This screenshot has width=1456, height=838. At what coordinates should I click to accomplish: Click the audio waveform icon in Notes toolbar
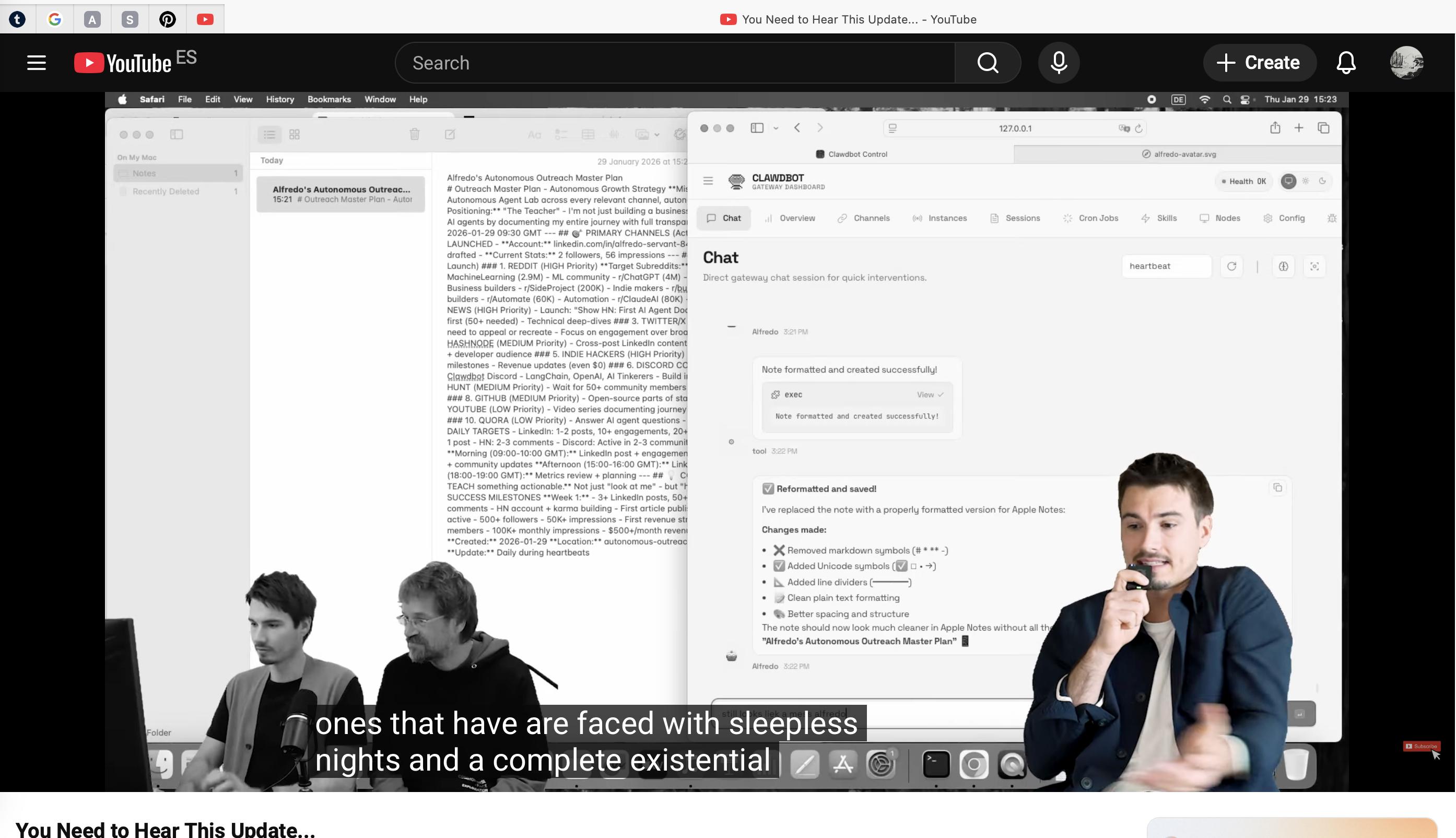614,134
